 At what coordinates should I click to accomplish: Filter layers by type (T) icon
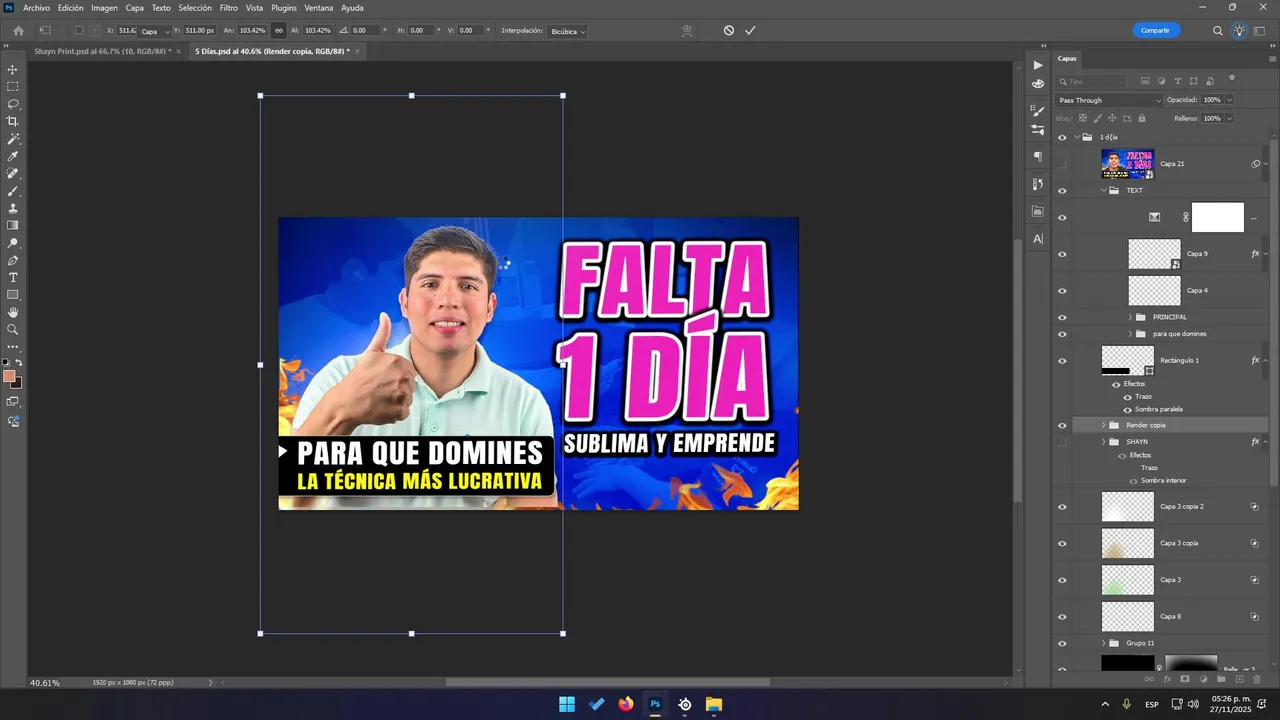point(1178,81)
